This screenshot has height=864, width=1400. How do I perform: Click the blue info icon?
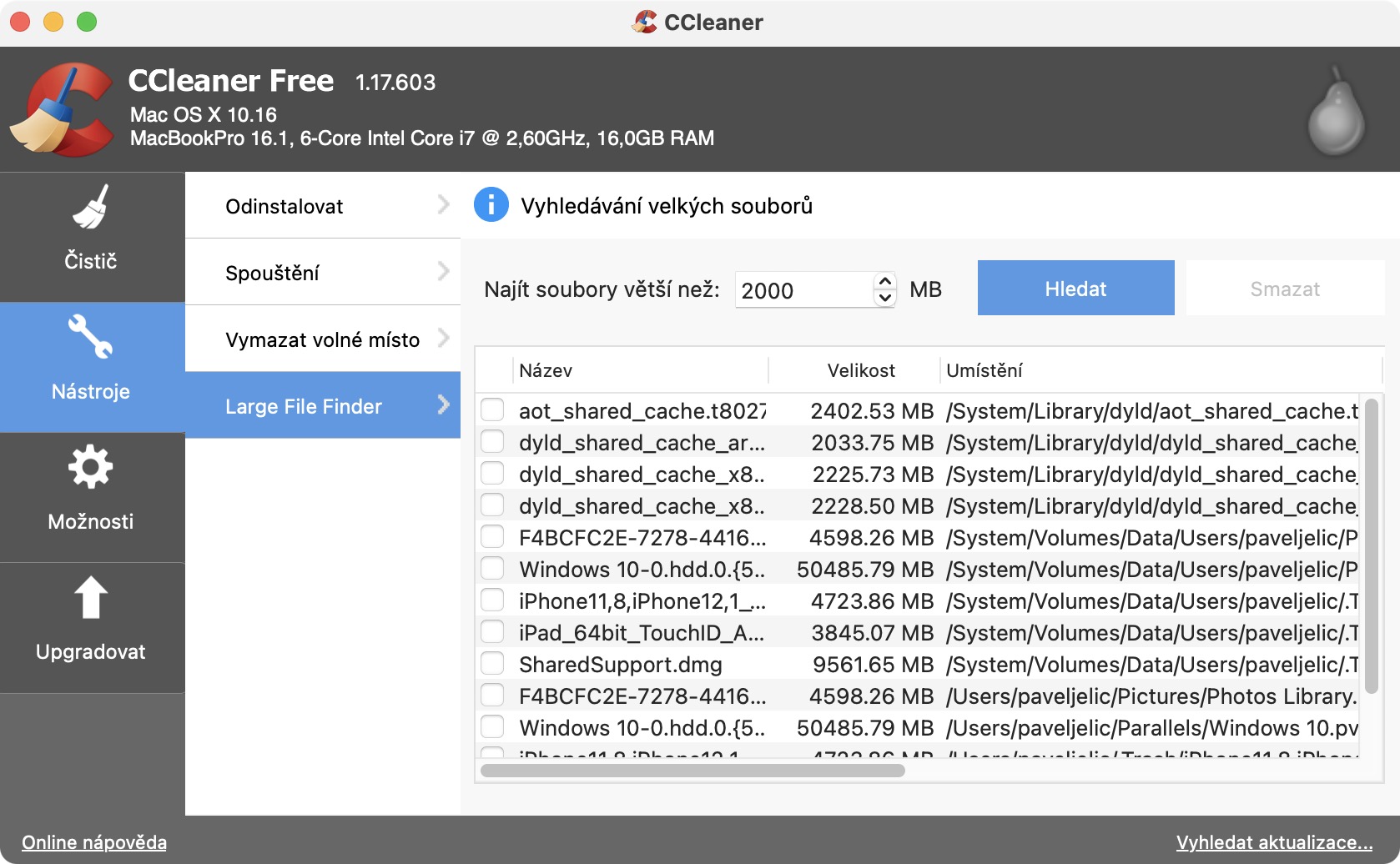[x=491, y=204]
